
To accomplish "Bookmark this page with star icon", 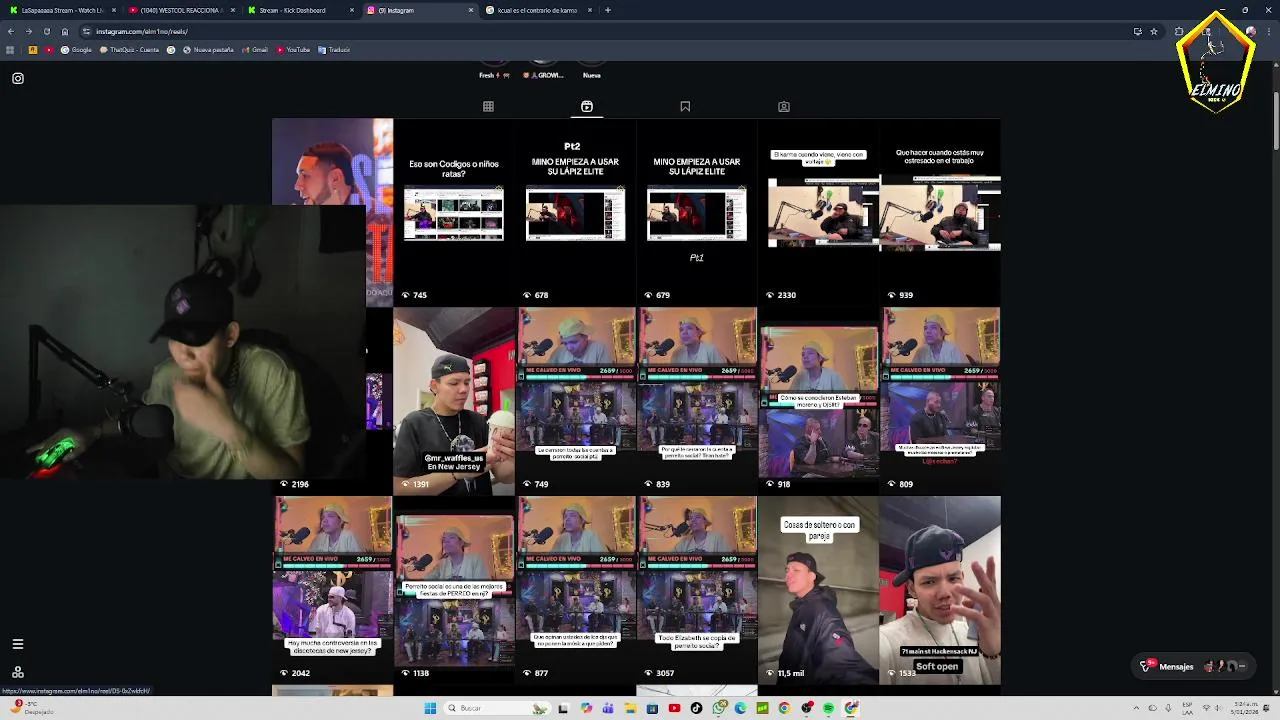I will 1154,31.
